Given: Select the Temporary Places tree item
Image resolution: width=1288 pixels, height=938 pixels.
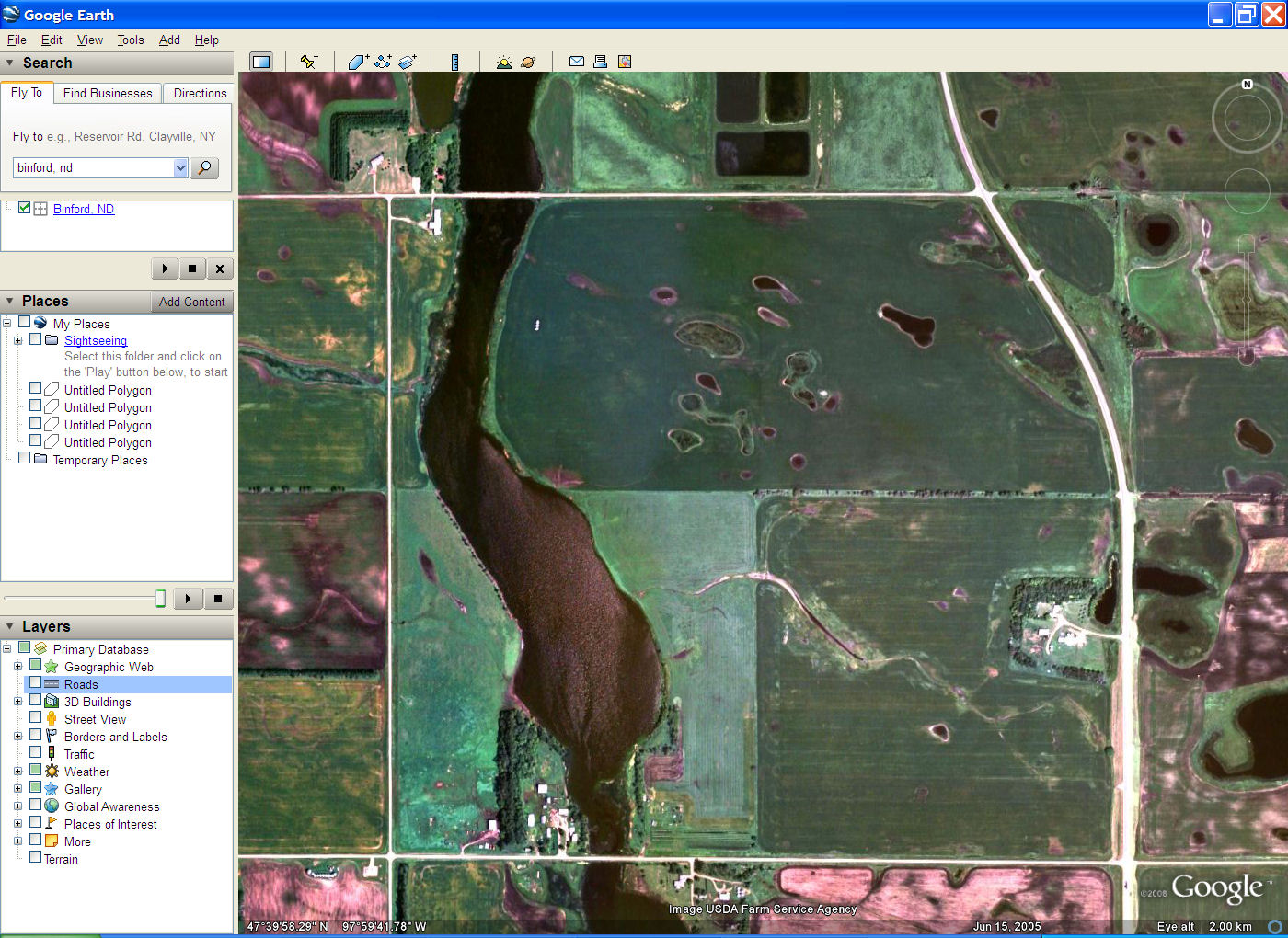Looking at the screenshot, I should tap(100, 460).
